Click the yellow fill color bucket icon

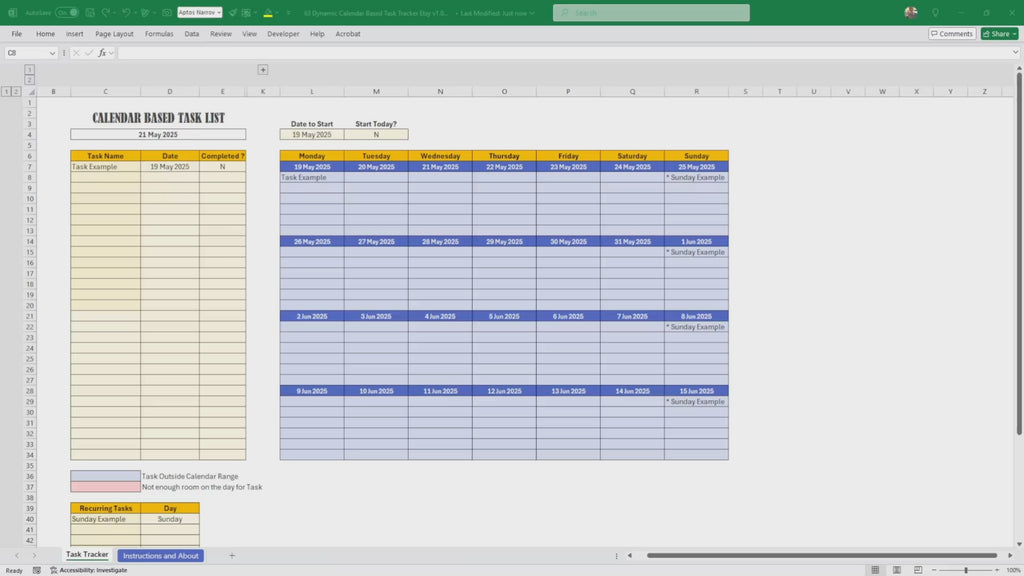[x=267, y=13]
